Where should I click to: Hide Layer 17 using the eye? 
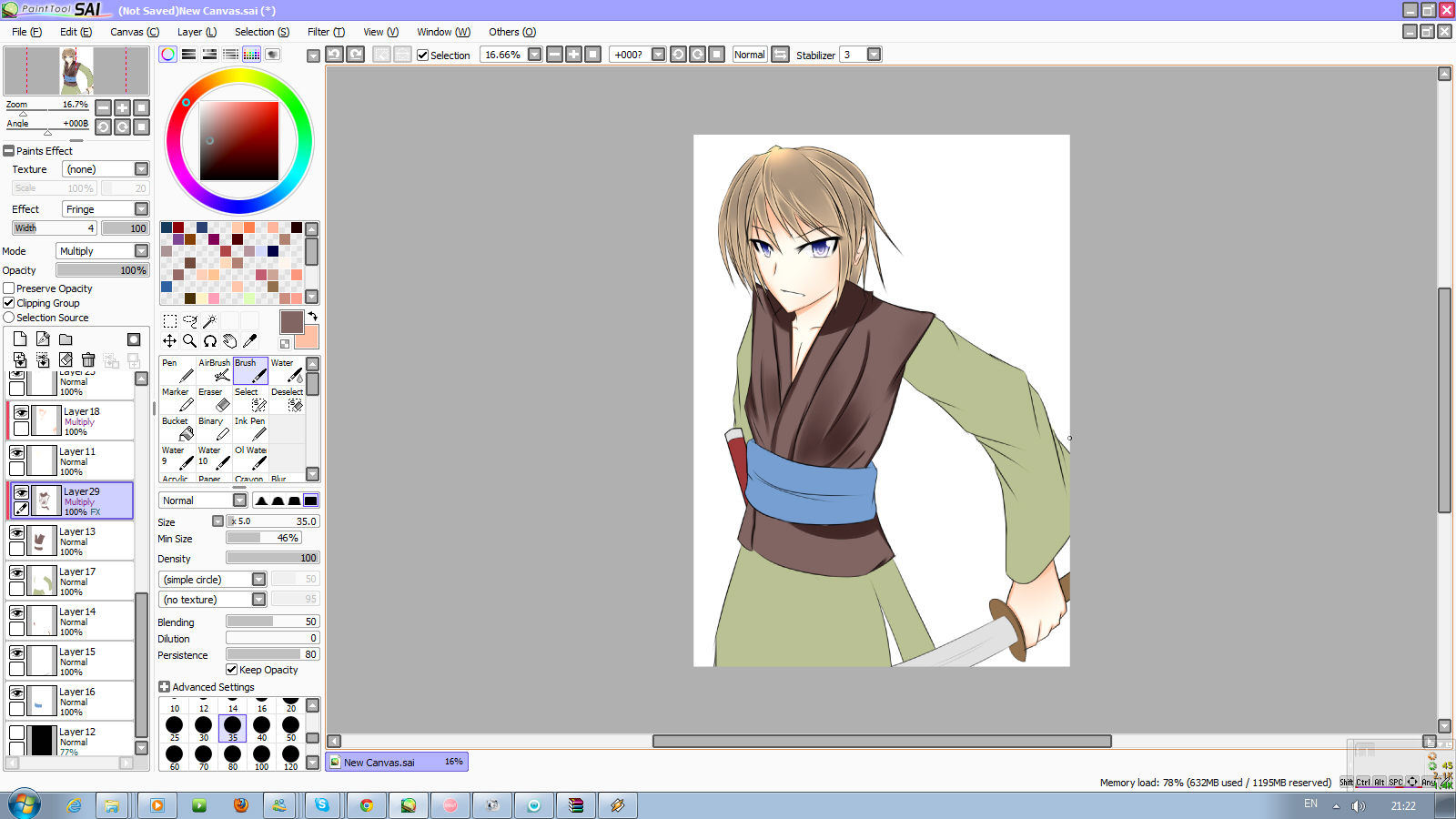17,572
